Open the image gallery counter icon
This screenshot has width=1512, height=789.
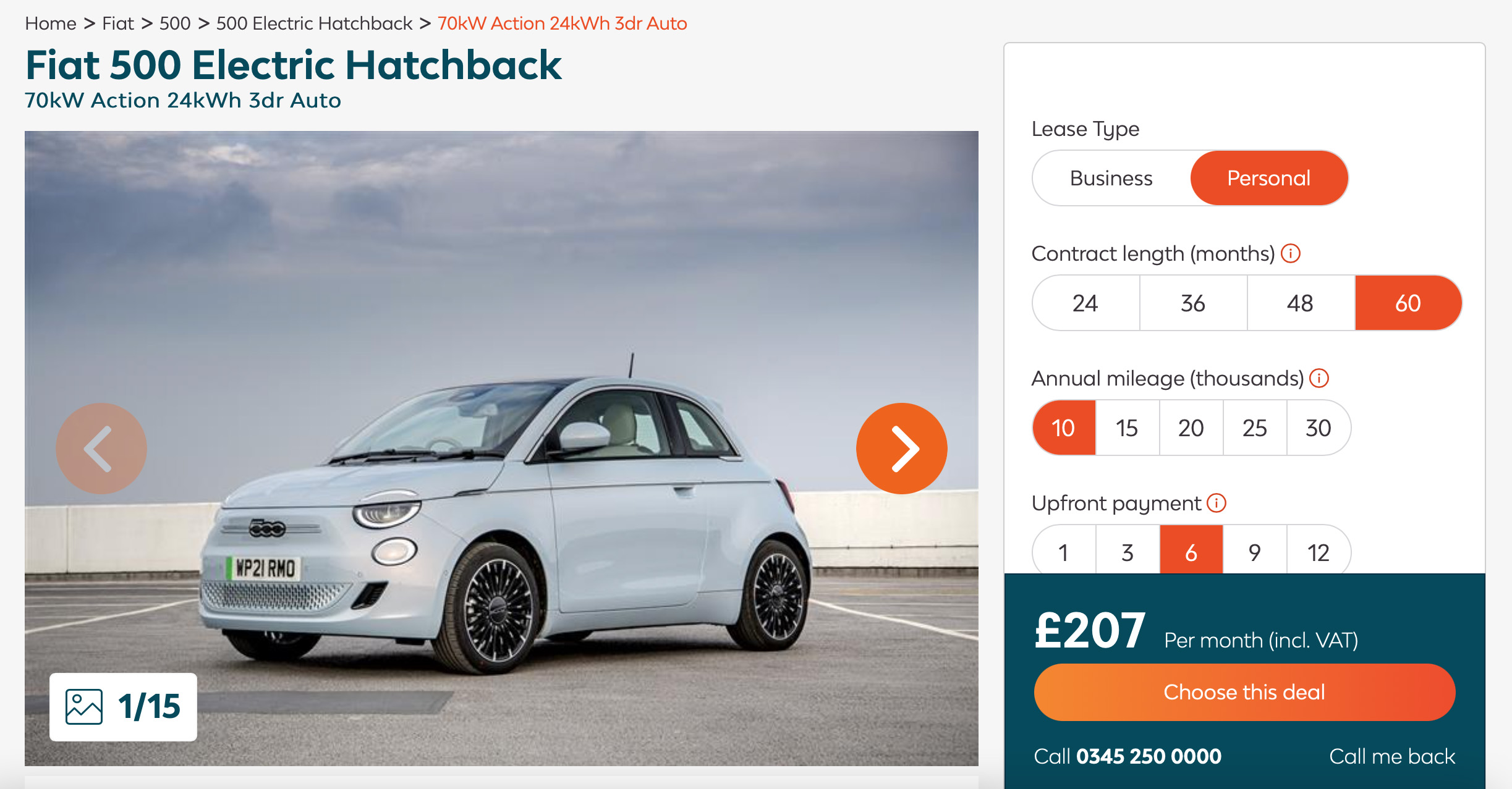coord(84,706)
